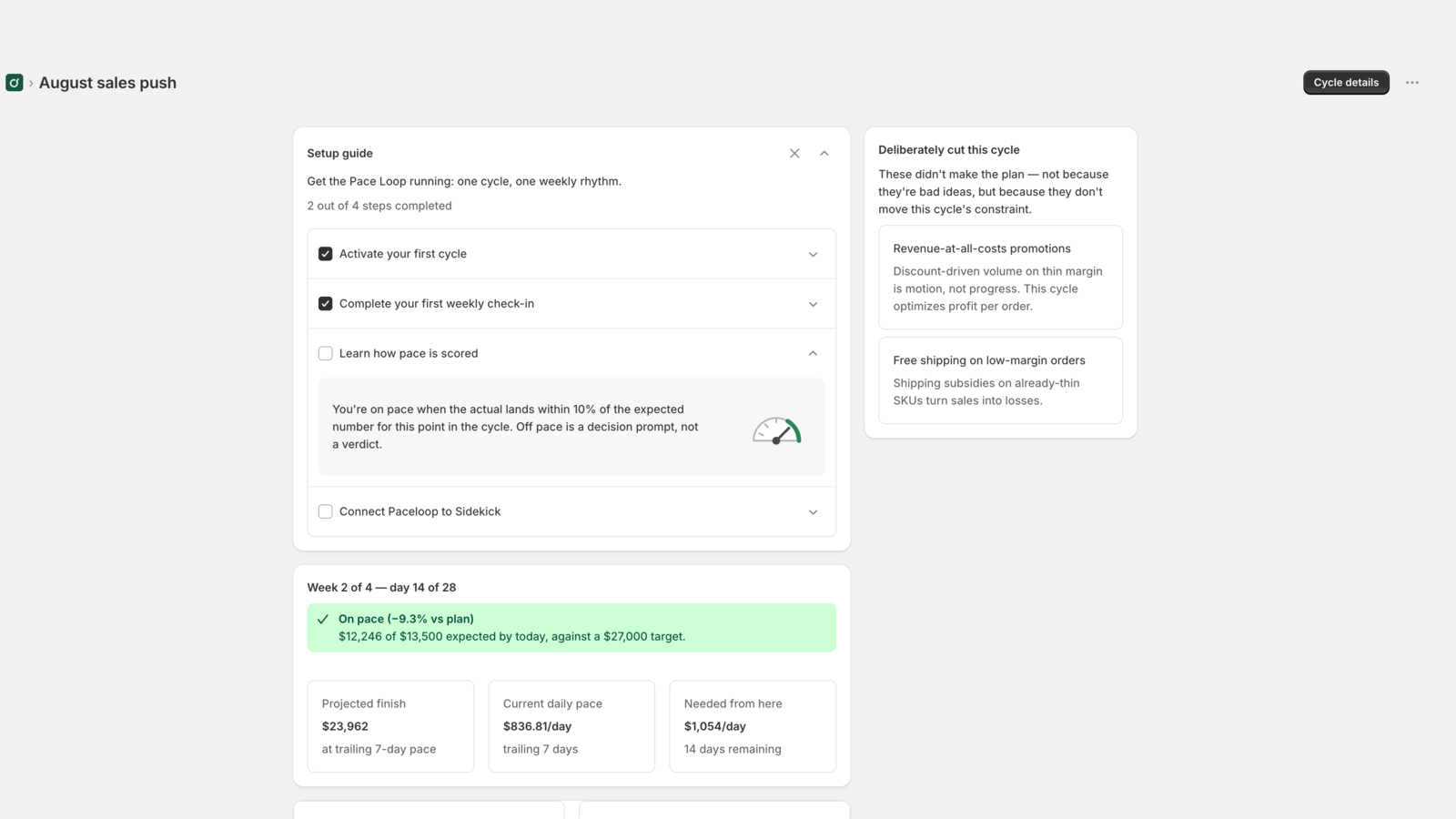Screen dimensions: 1456x819
Task: Click '2 out of 4 steps completed' text
Action: (379, 206)
